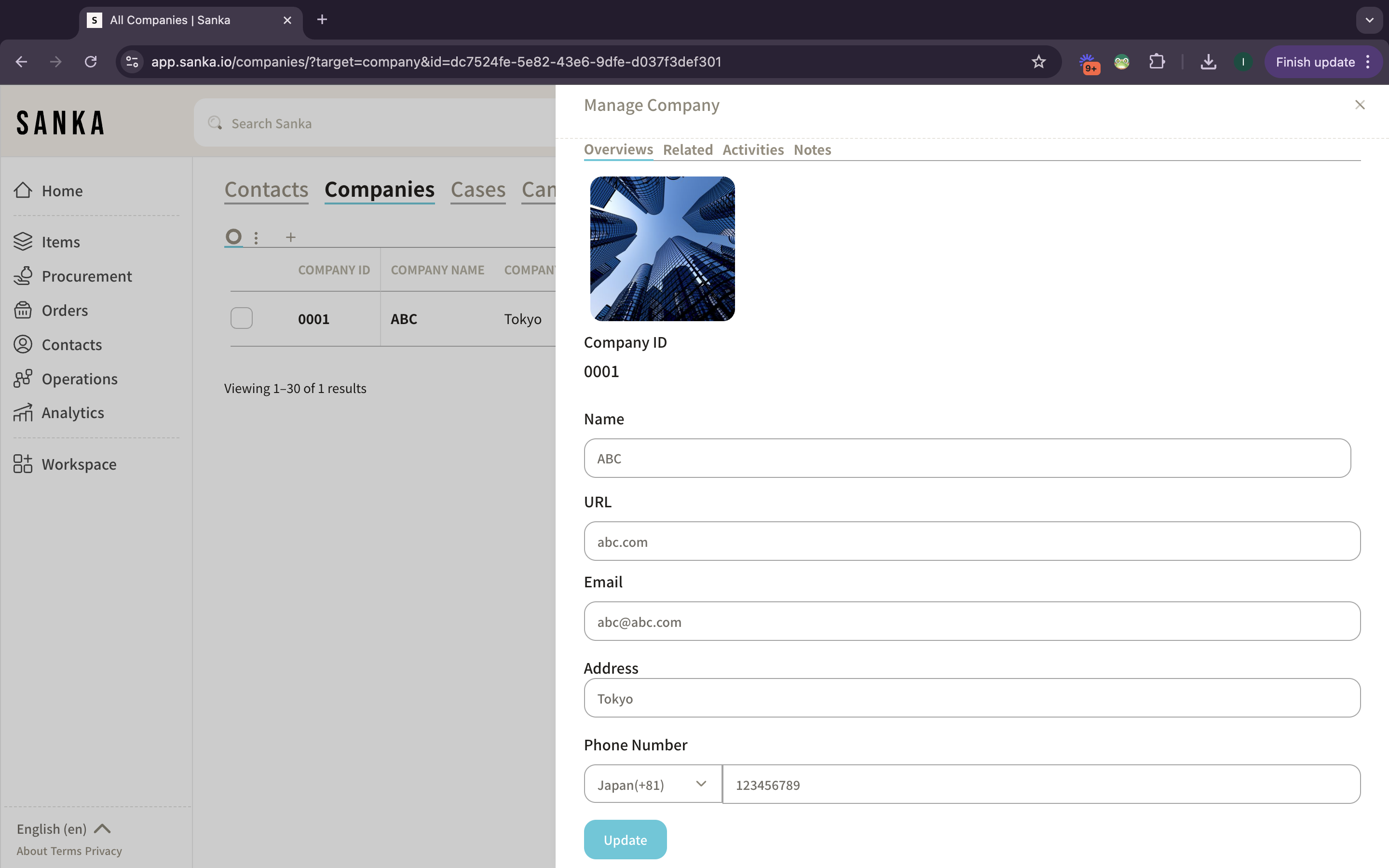Open the Japan(+81) country code dropdown
Viewport: 1389px width, 868px height.
point(653,784)
